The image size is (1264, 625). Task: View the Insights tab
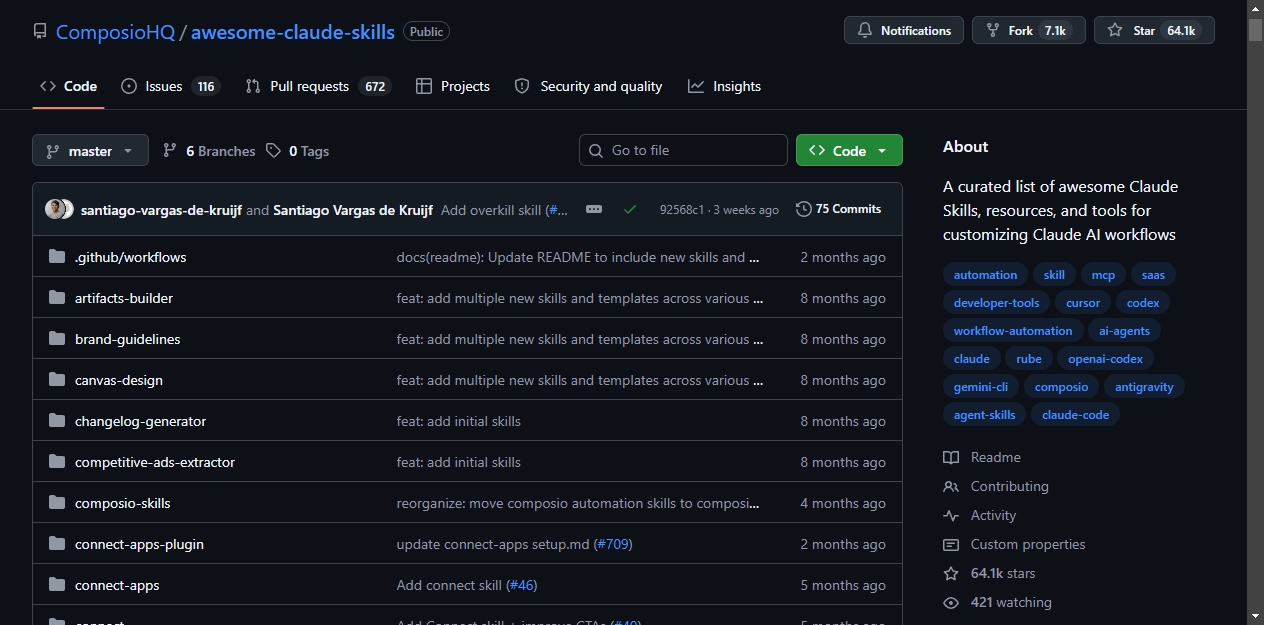click(724, 86)
